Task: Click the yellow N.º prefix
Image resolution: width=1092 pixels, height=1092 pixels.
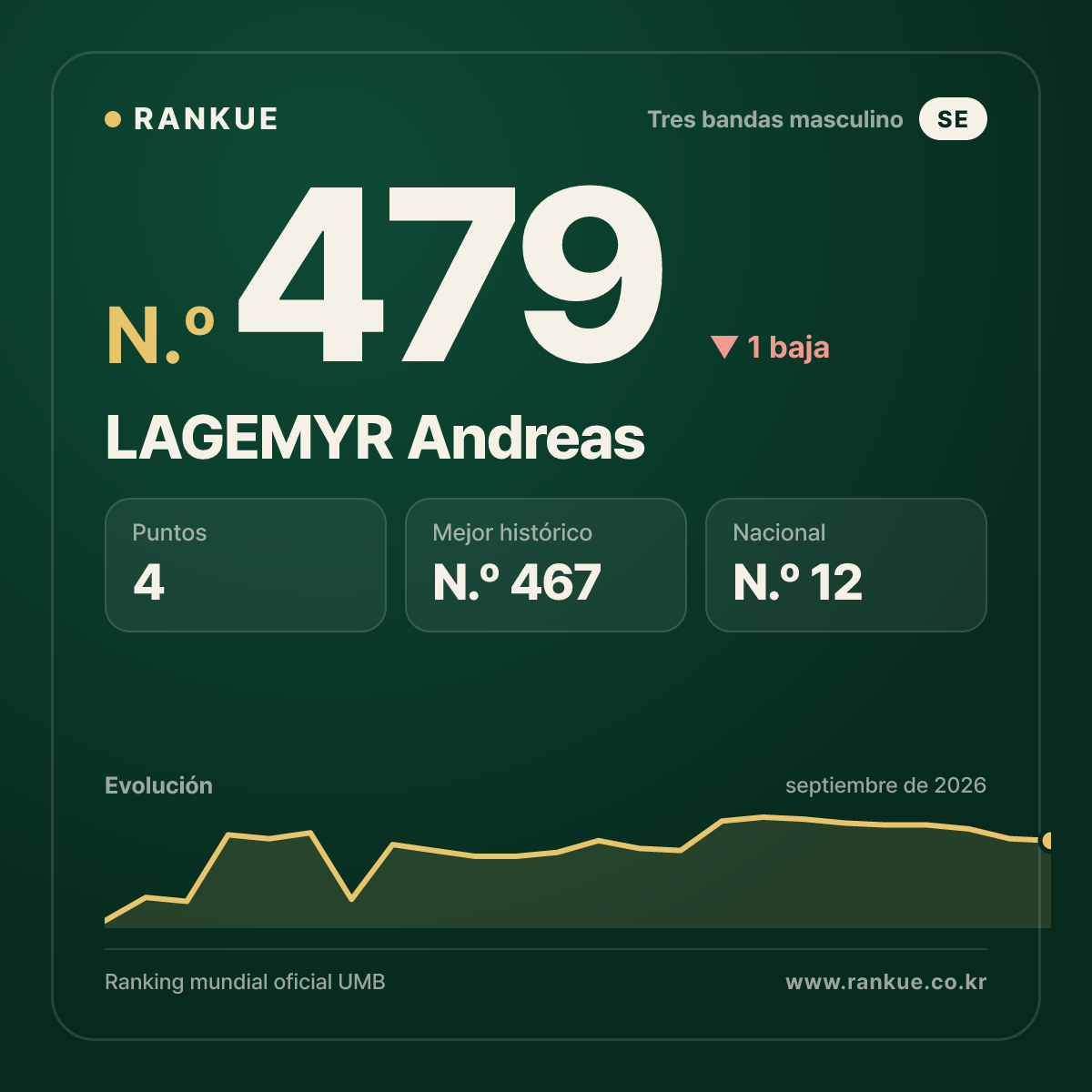Action: coord(161,336)
